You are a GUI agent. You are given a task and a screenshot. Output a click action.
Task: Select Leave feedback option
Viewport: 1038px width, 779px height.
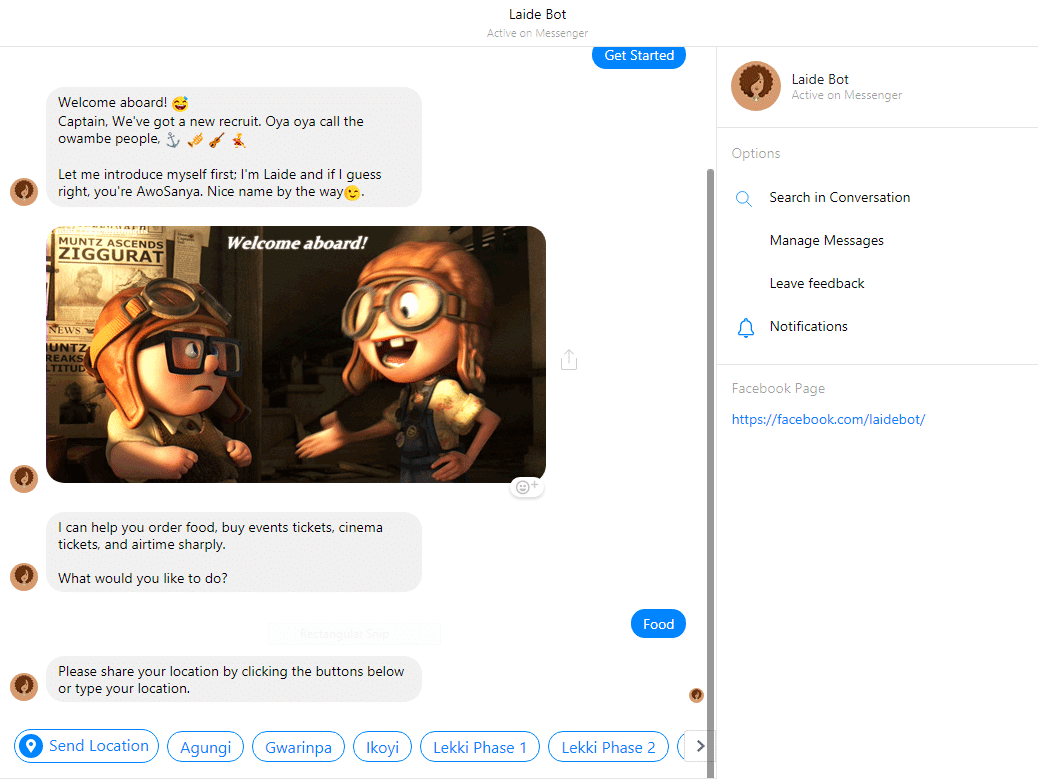tap(817, 283)
